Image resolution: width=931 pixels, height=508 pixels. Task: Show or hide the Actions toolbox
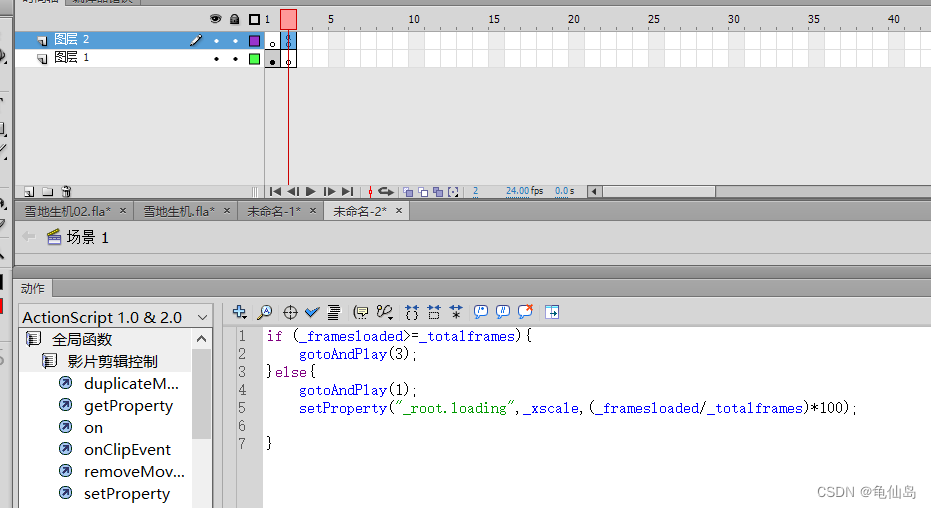552,312
